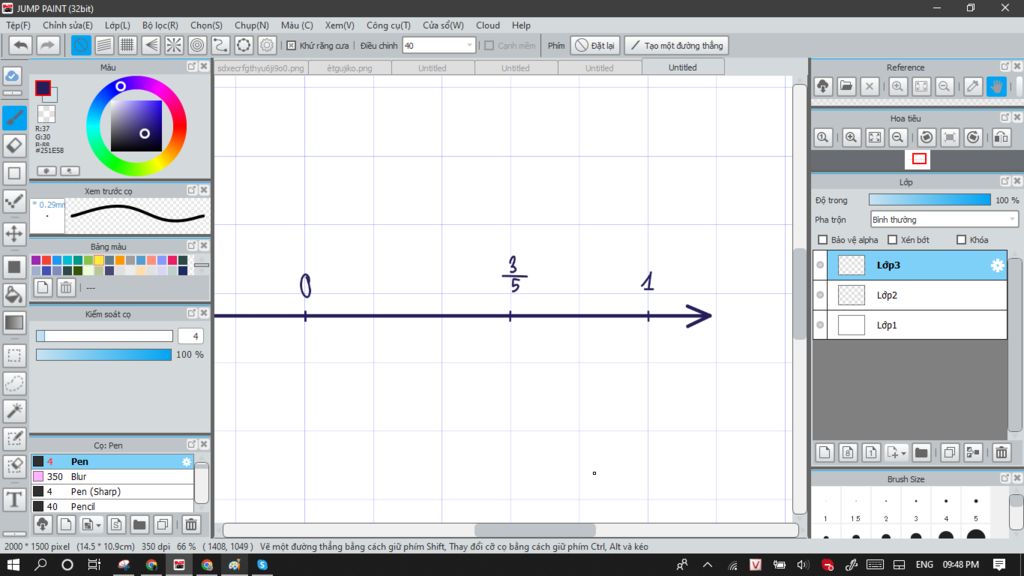Viewport: 1024px width, 576px height.
Task: Open a file in the Reference panel
Action: pos(846,86)
